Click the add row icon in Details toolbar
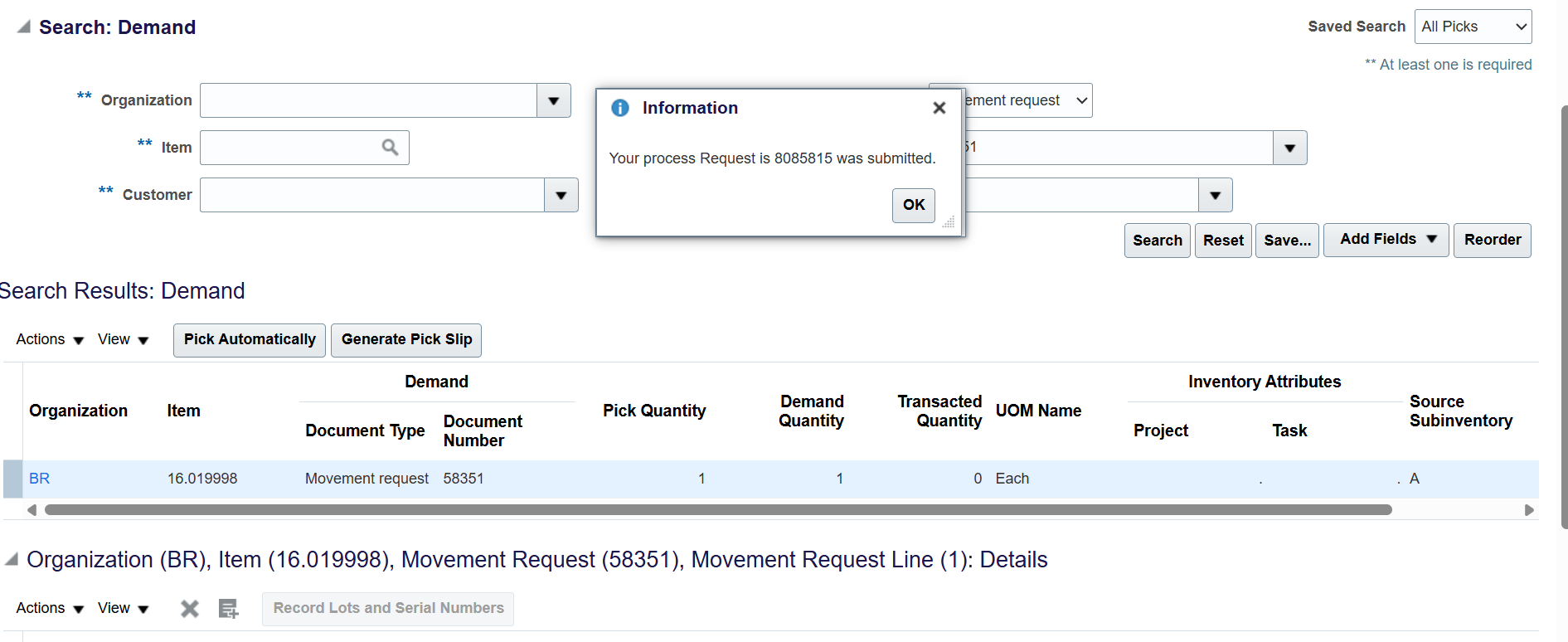The height and width of the screenshot is (642, 1568). coord(228,609)
